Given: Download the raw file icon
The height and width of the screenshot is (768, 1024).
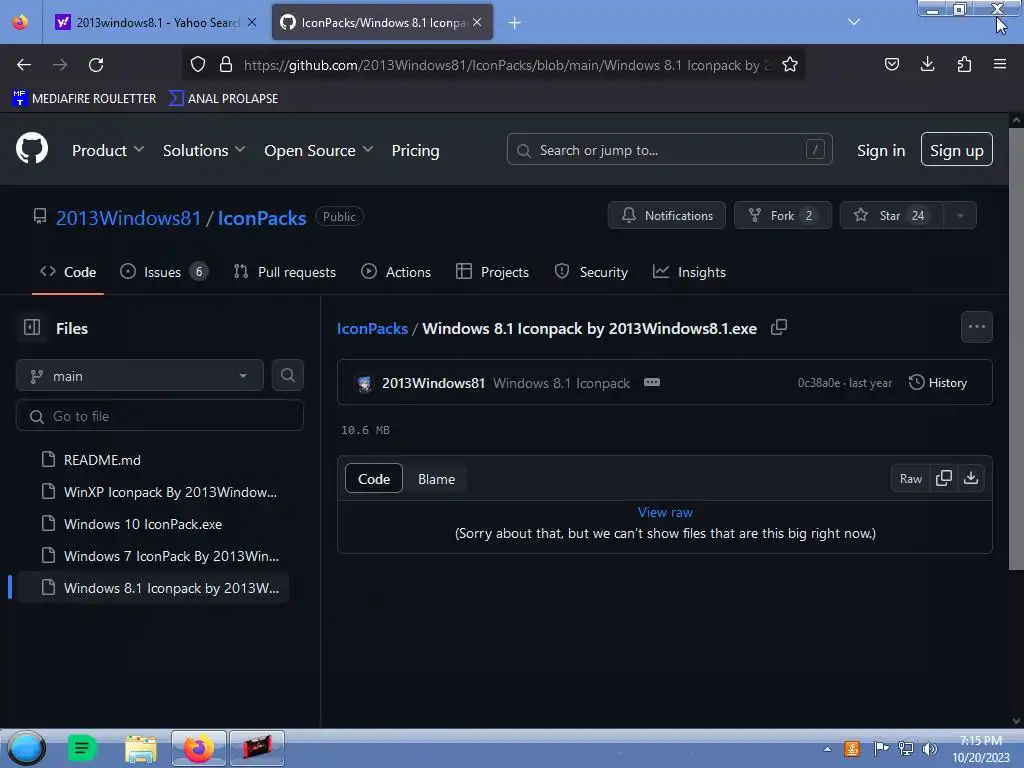Looking at the screenshot, I should click(x=971, y=479).
